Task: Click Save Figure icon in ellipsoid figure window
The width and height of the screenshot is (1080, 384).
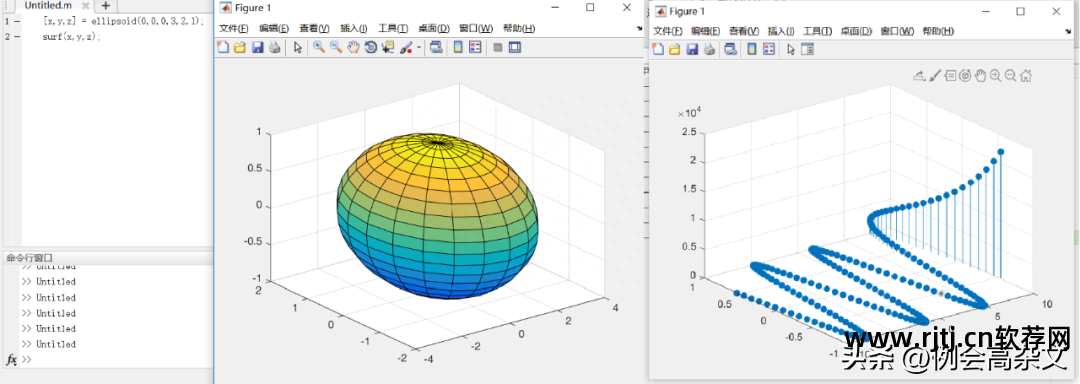Action: click(258, 47)
